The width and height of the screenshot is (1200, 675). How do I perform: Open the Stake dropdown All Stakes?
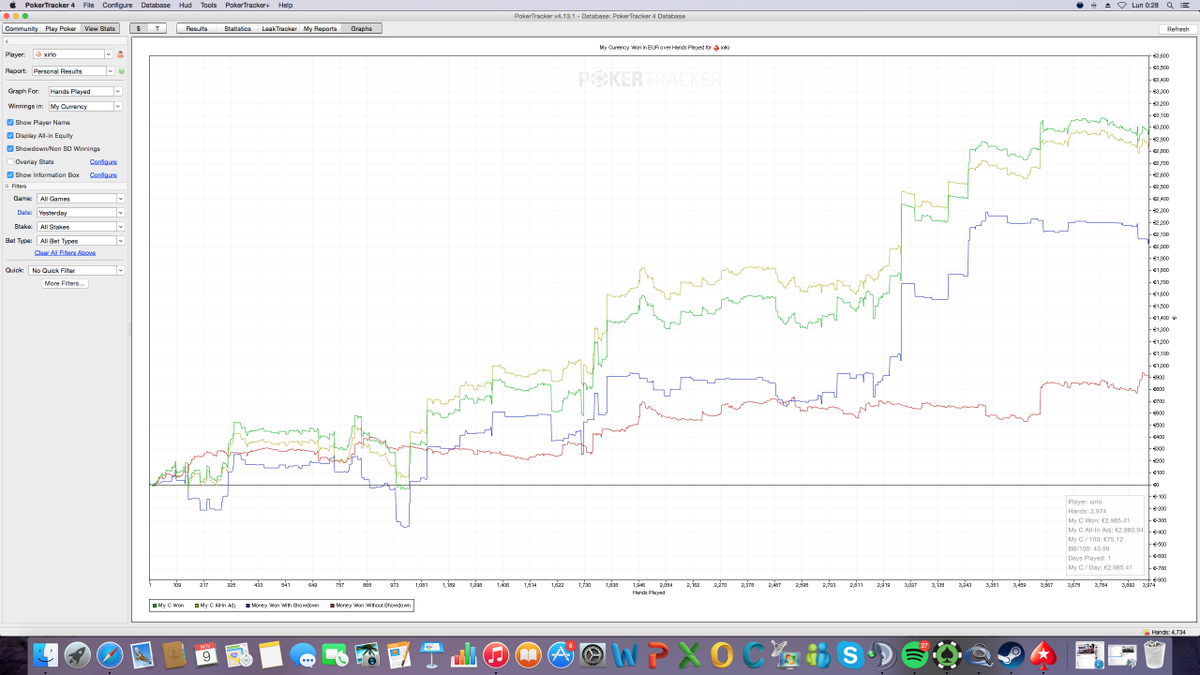80,227
